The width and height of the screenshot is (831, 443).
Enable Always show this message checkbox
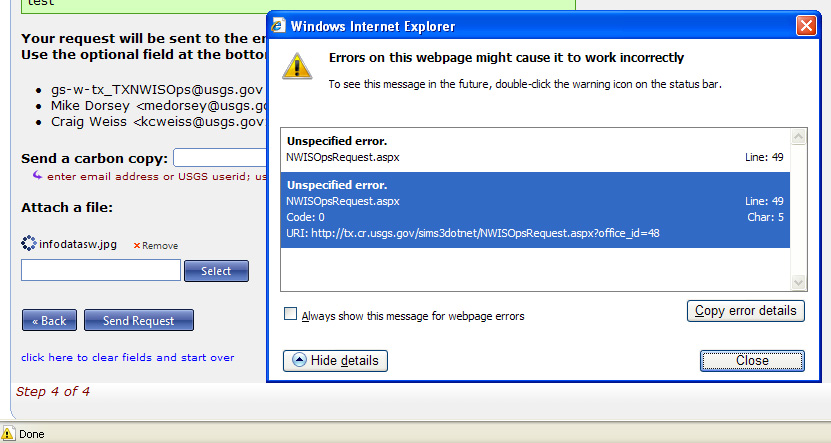(x=291, y=315)
